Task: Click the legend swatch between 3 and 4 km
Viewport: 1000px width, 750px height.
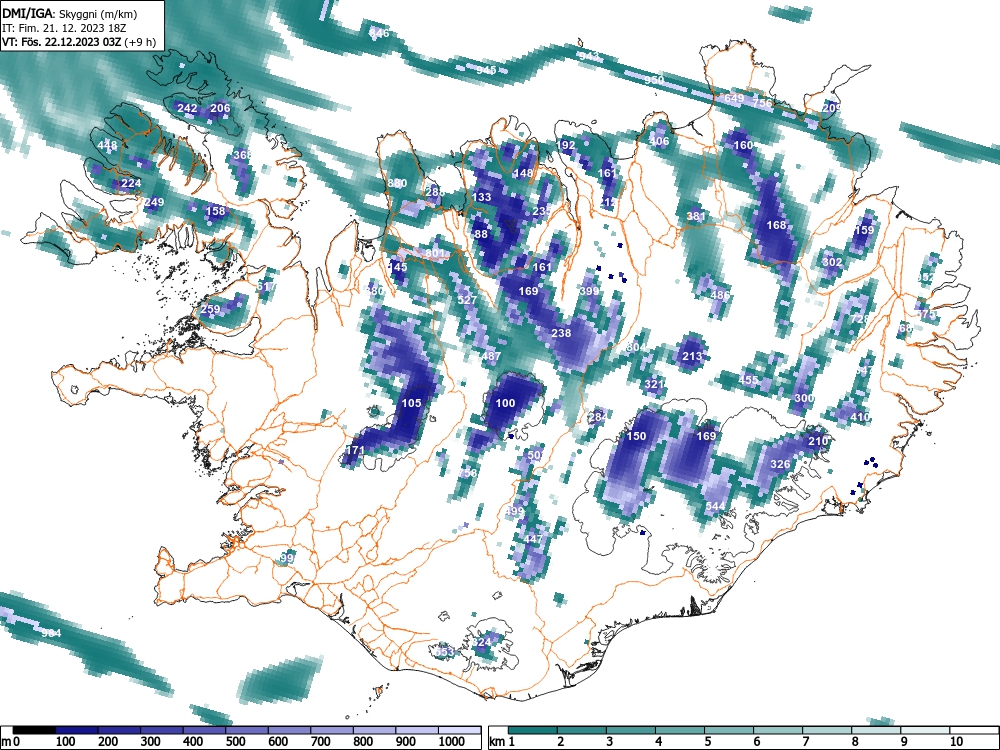Action: click(x=631, y=730)
